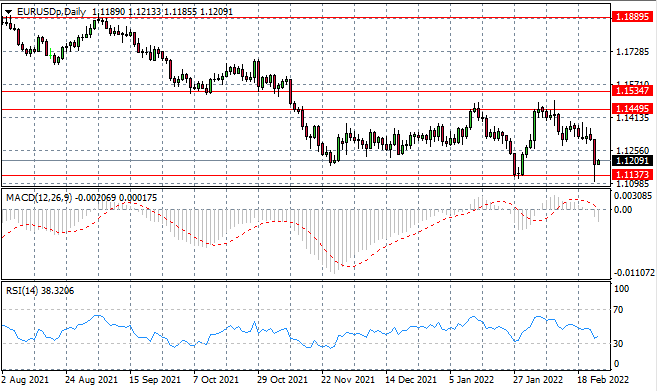This screenshot has width=658, height=391.
Task: Click the RSI(14) 38.3206 indicator label
Action: coord(40,290)
